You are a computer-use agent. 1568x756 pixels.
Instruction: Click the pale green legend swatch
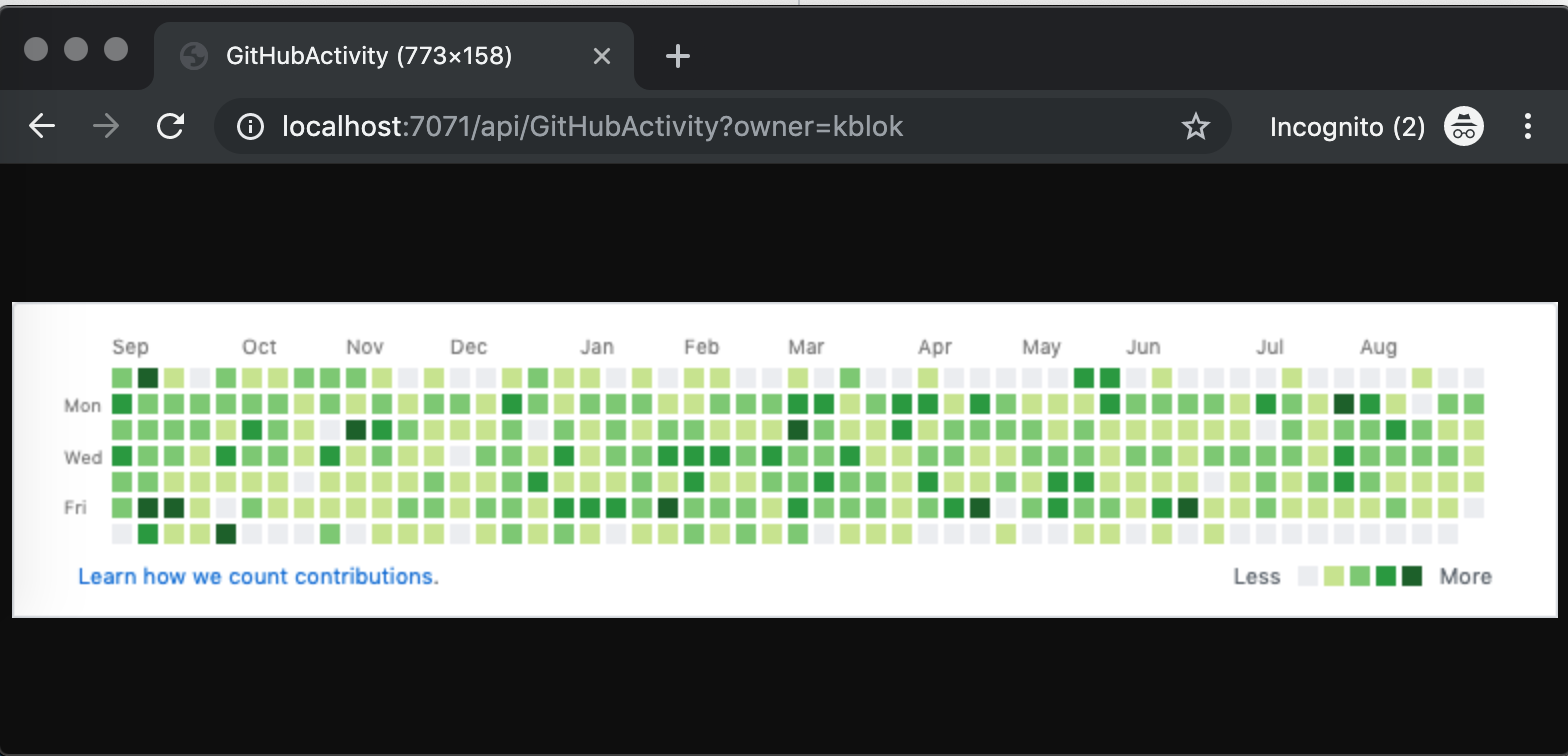coord(1333,576)
